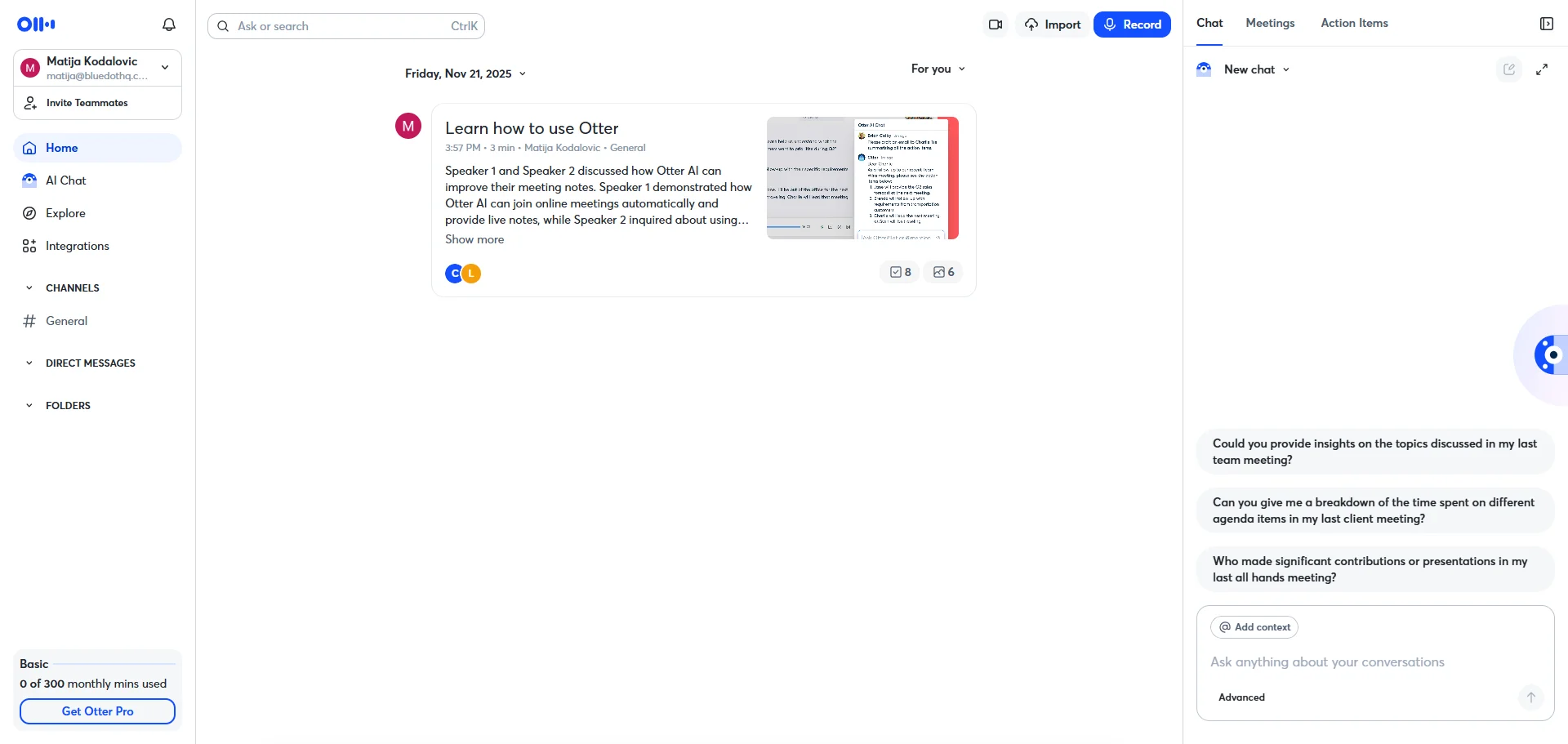Go to Home in the sidebar
This screenshot has height=744, width=1568.
pyautogui.click(x=97, y=148)
